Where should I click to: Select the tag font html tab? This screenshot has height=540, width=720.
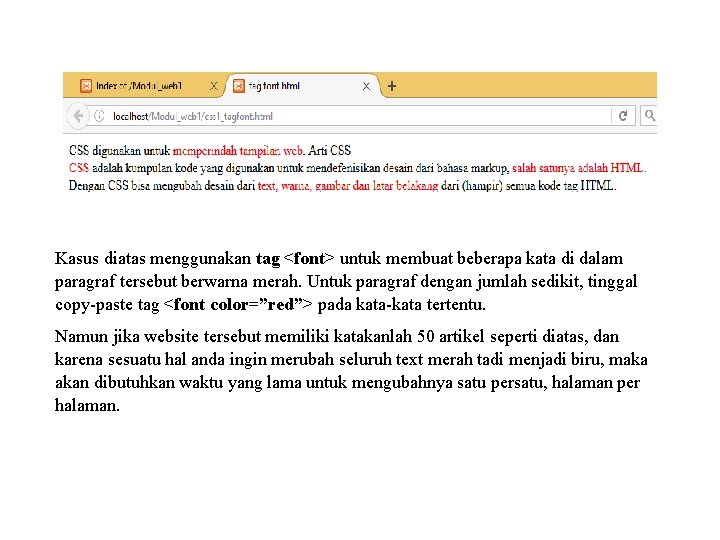point(302,86)
